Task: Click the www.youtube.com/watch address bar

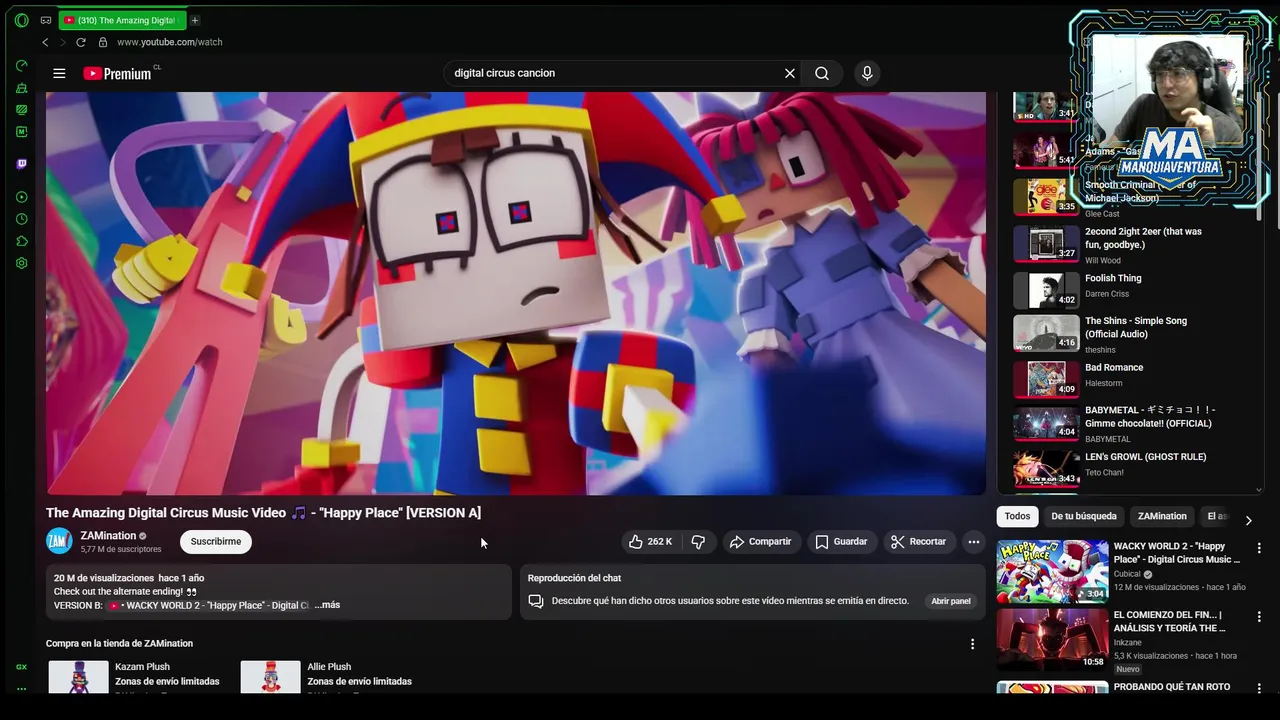Action: [169, 42]
